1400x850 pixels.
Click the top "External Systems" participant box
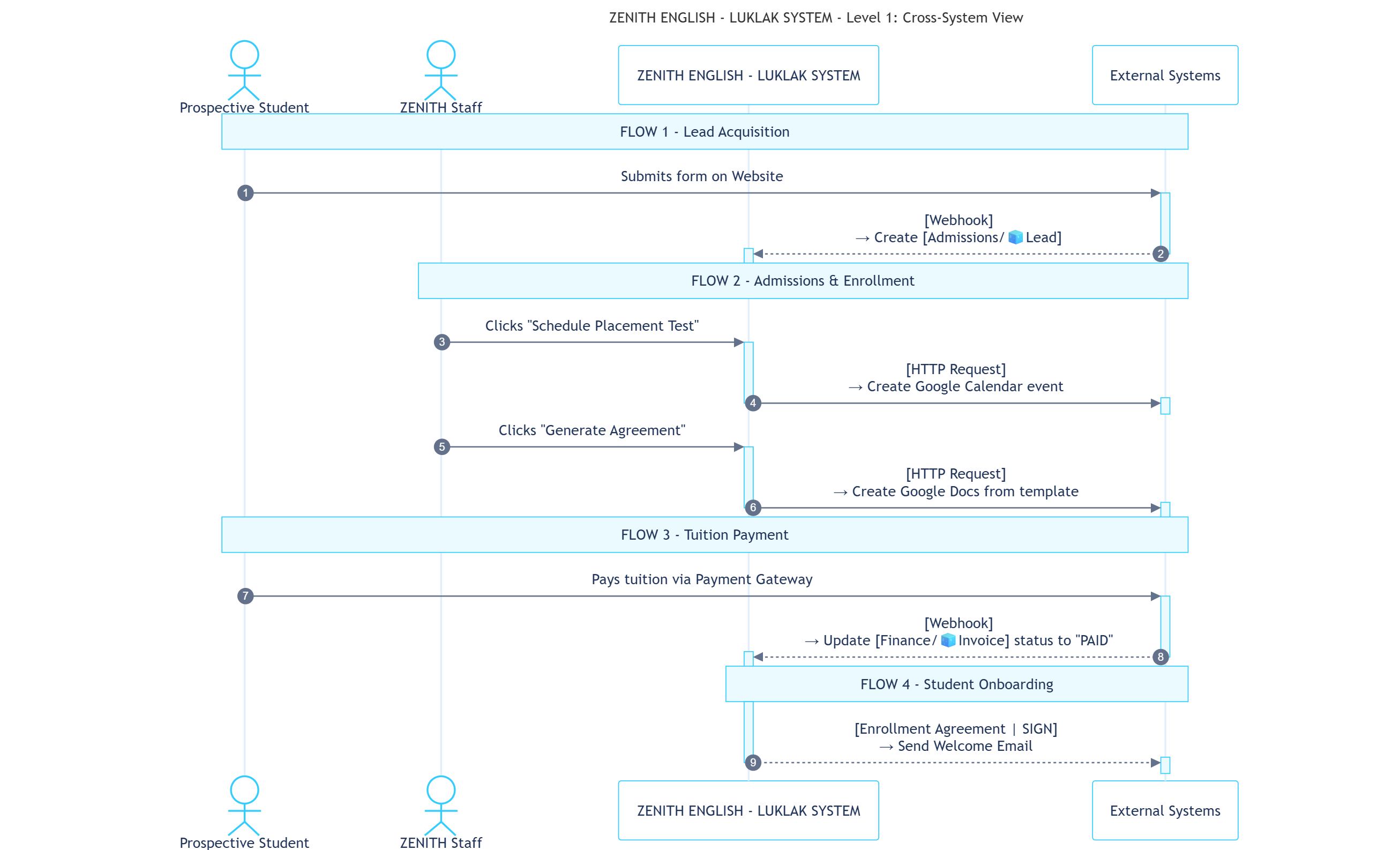[1165, 75]
